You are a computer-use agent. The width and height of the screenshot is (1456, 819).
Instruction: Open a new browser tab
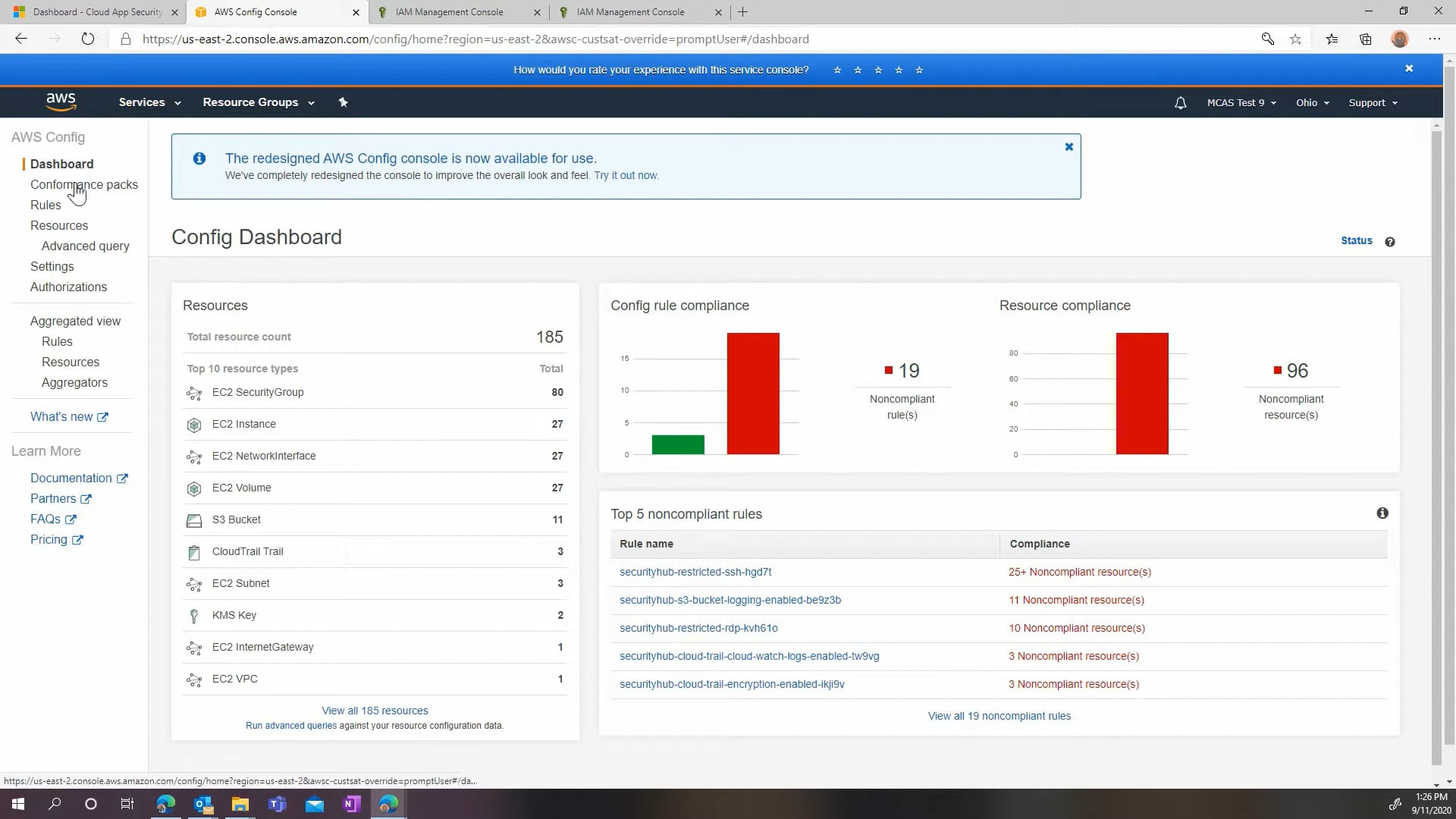[x=743, y=12]
